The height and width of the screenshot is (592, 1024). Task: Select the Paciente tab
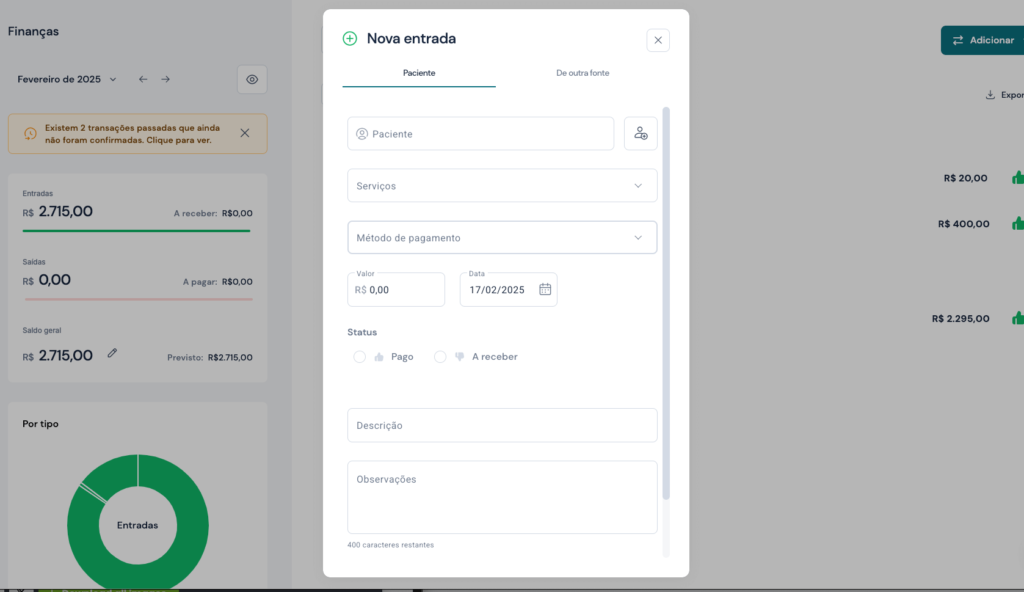419,73
